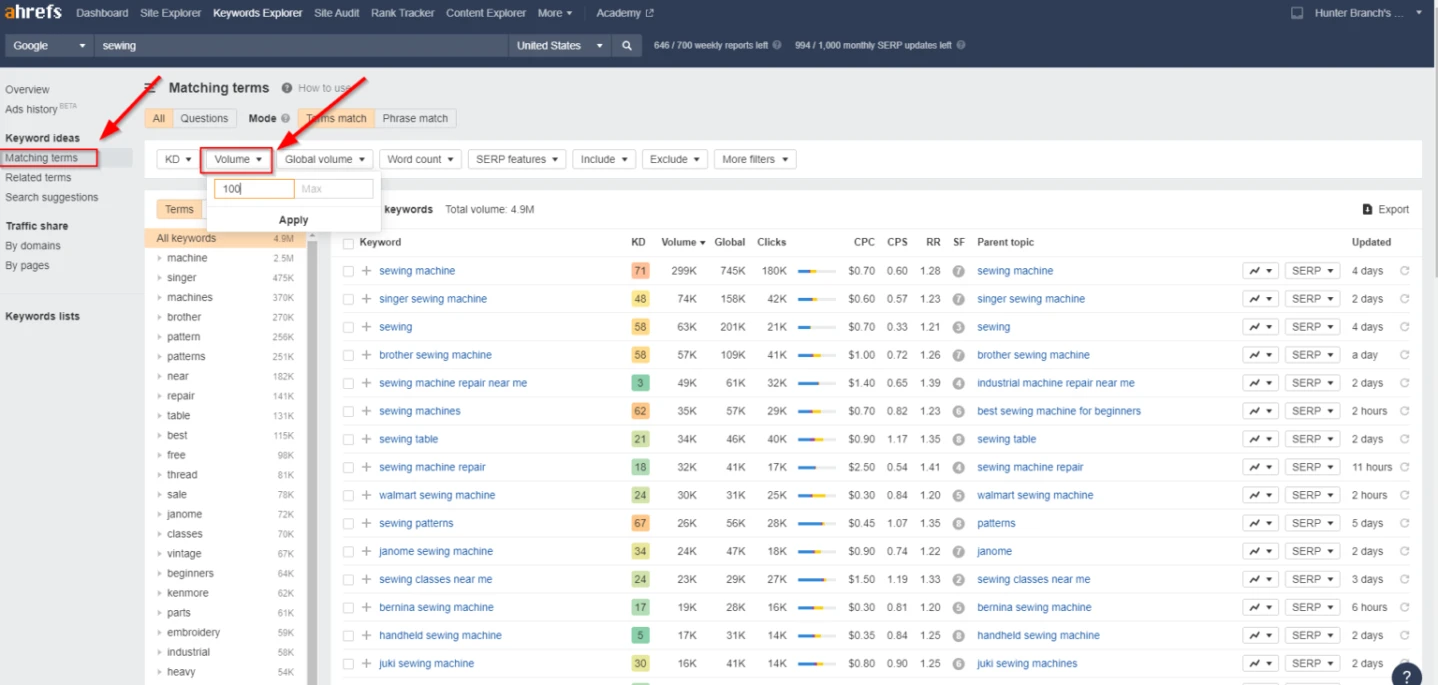1438x685 pixels.
Task: Click the KD 3 badge for 'sewing machine repair near me'
Action: click(x=640, y=383)
